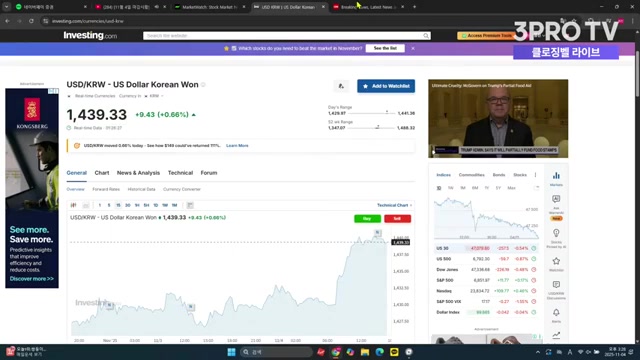Open the Commodities tab in markets widget

click(471, 175)
